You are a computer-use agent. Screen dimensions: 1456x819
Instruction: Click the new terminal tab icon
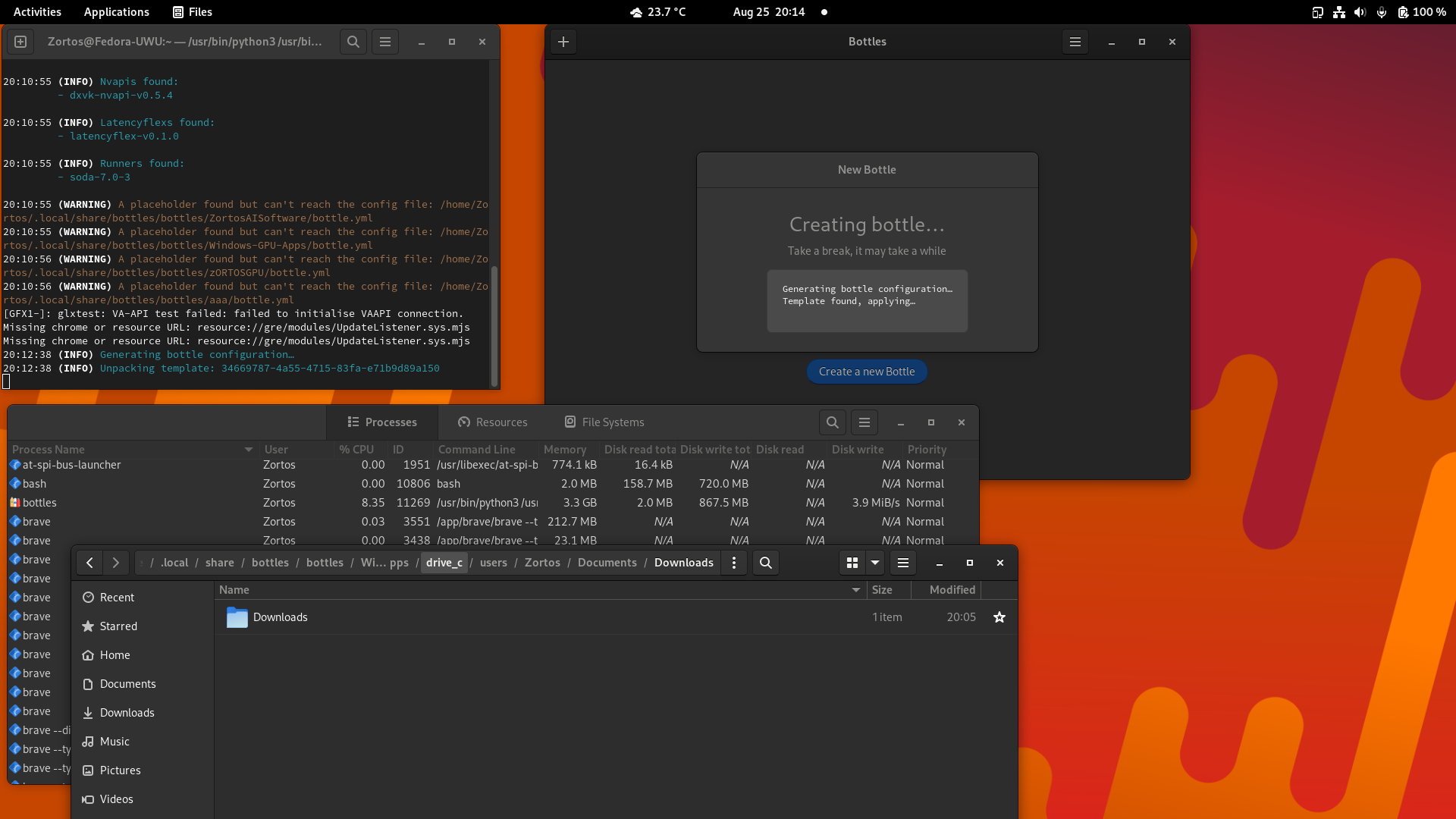point(20,42)
